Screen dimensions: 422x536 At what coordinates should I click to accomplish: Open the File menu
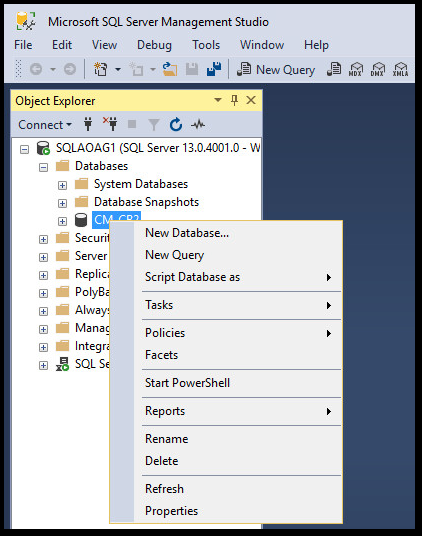pos(23,45)
